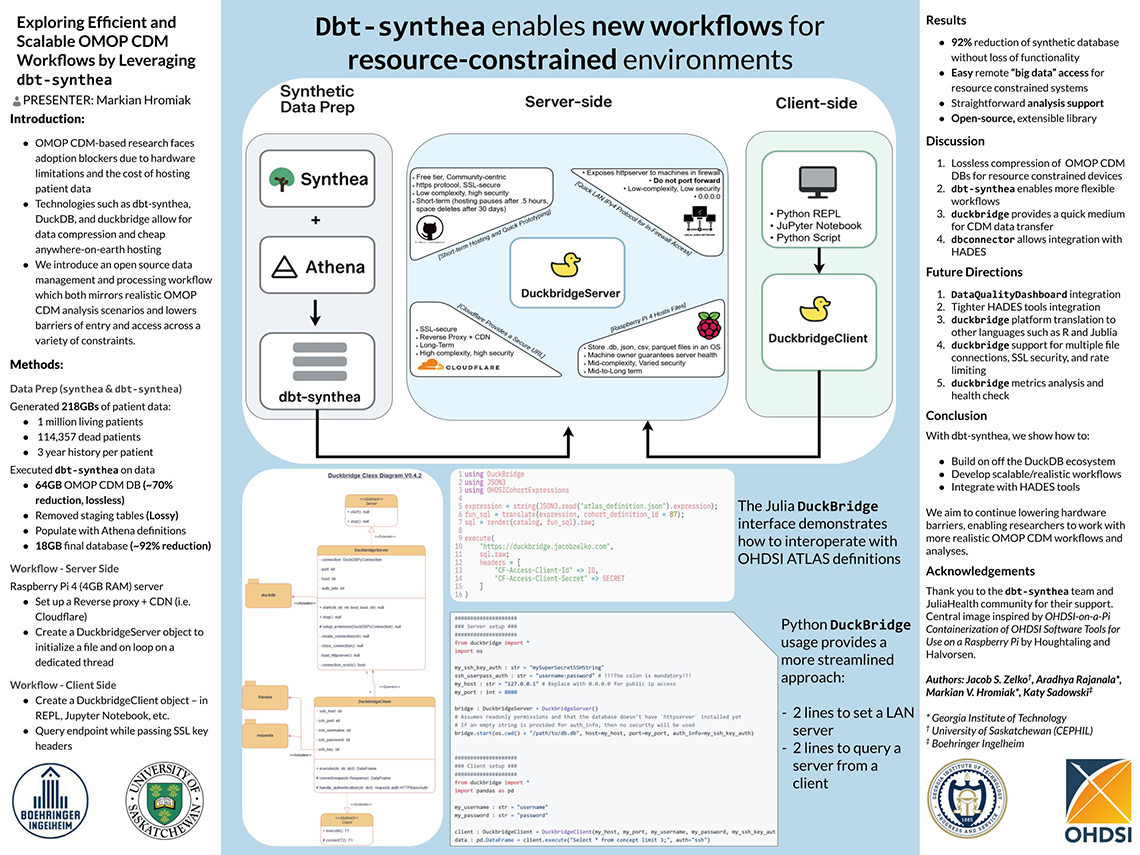Click the presenter person icon
Image resolution: width=1140 pixels, height=855 pixels.
[16, 101]
